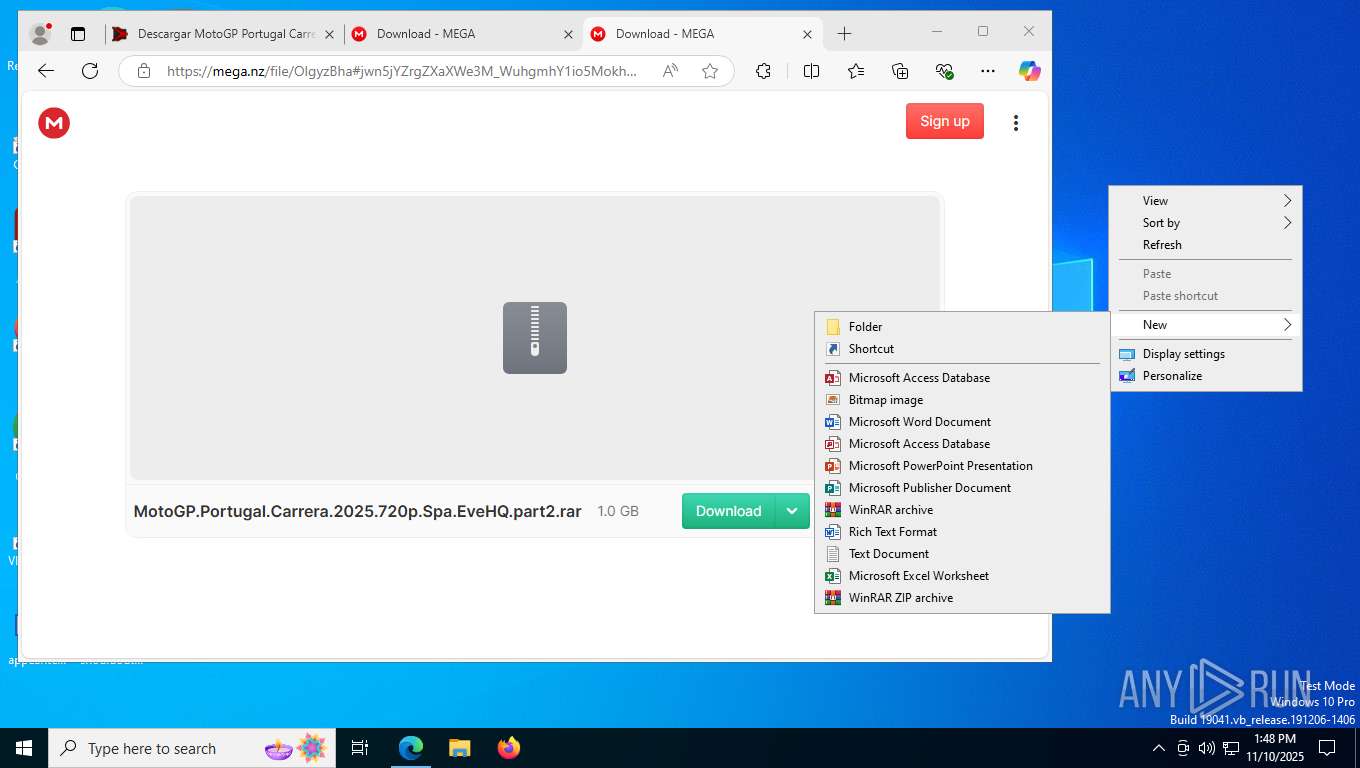Click the address bar URL field

[402, 71]
